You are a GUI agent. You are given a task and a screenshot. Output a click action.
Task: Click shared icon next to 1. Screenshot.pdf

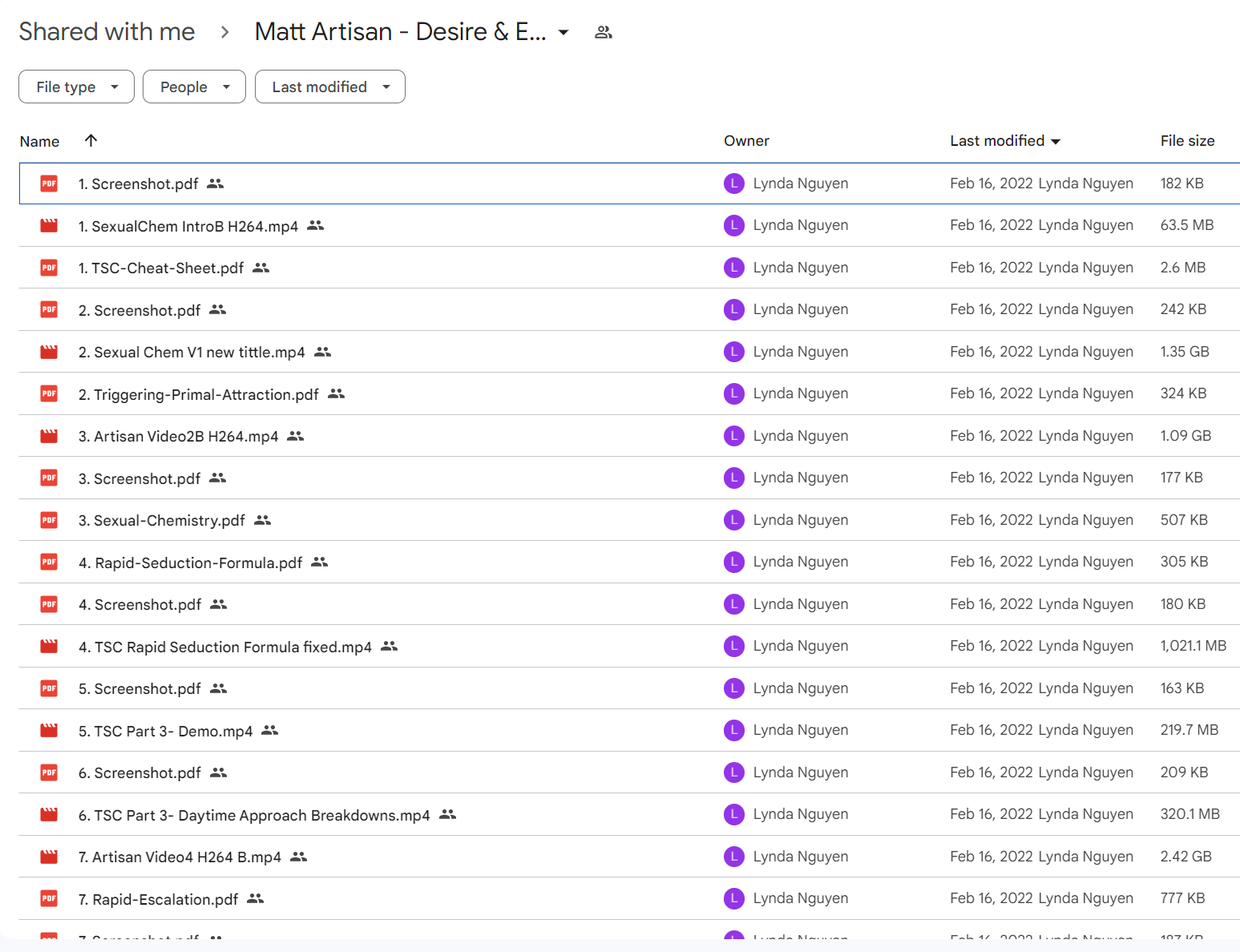215,184
